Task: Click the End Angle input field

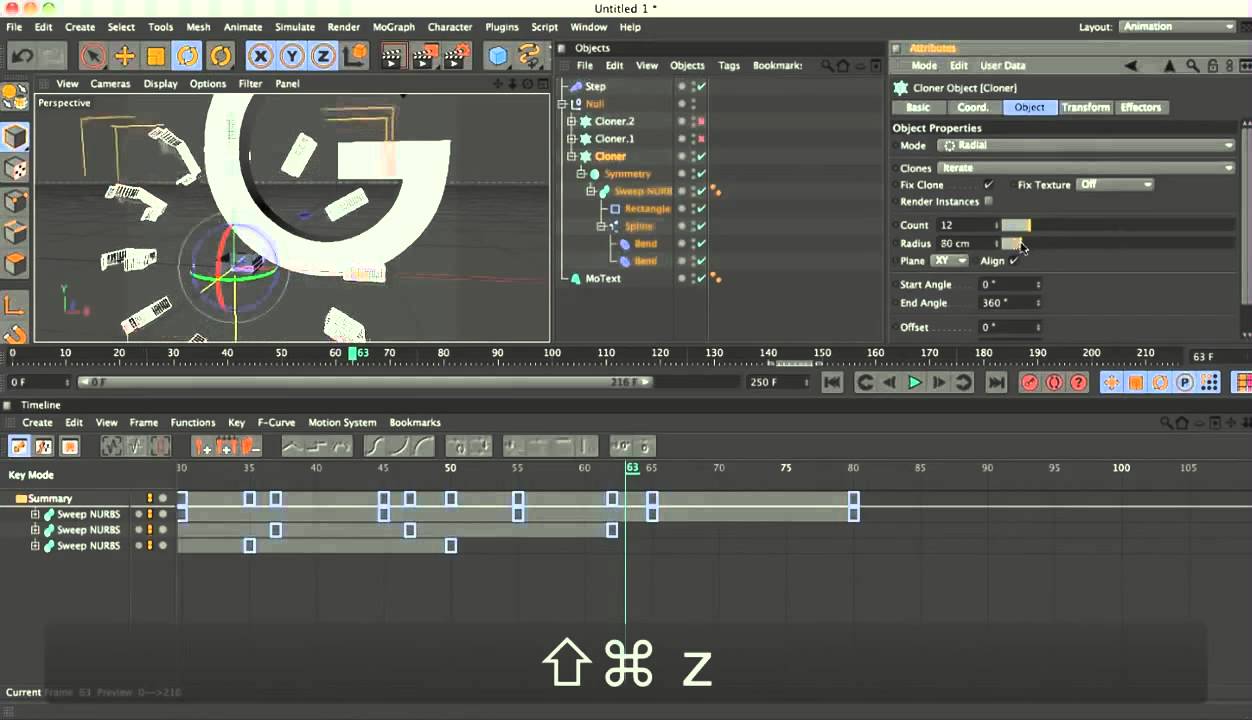Action: 1008,303
